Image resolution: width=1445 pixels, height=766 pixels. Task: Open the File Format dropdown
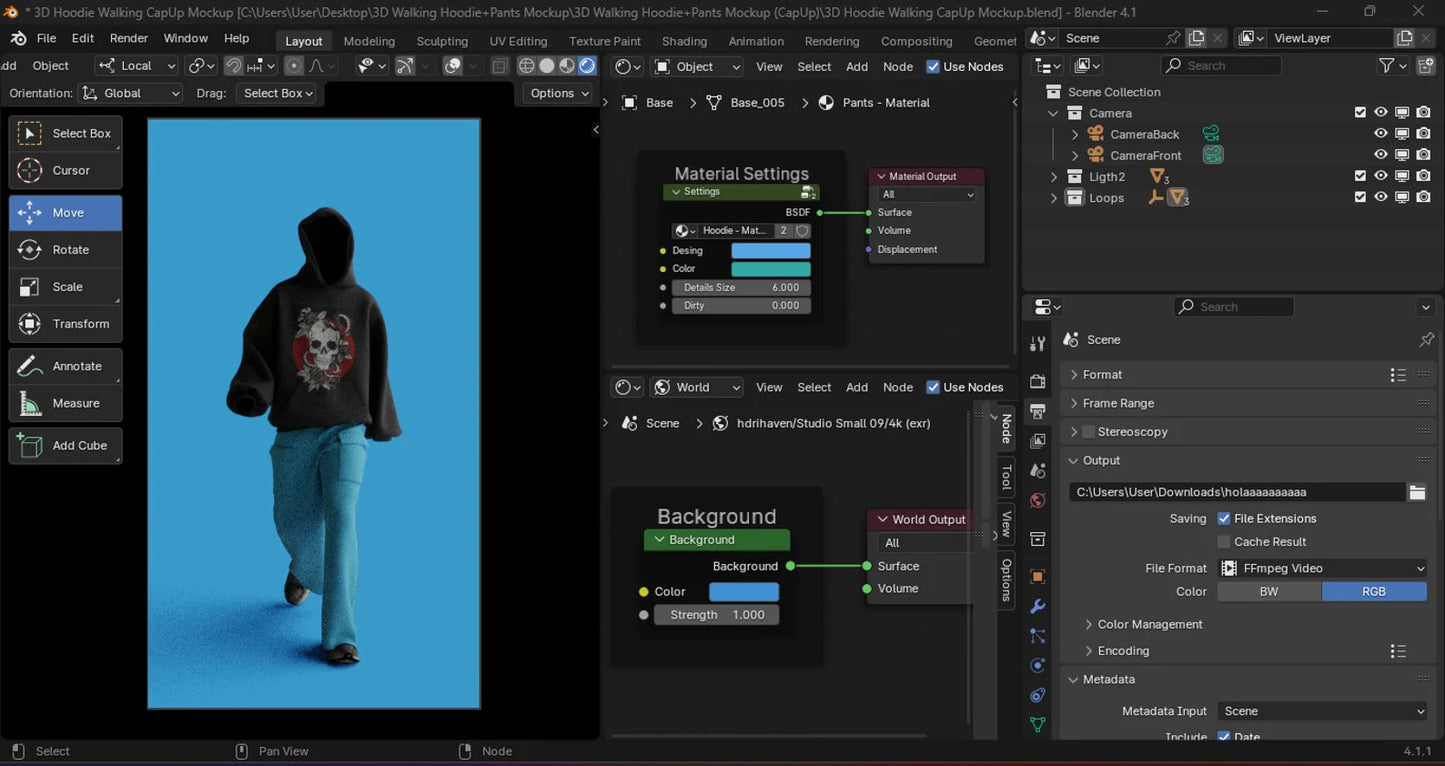pos(1323,568)
